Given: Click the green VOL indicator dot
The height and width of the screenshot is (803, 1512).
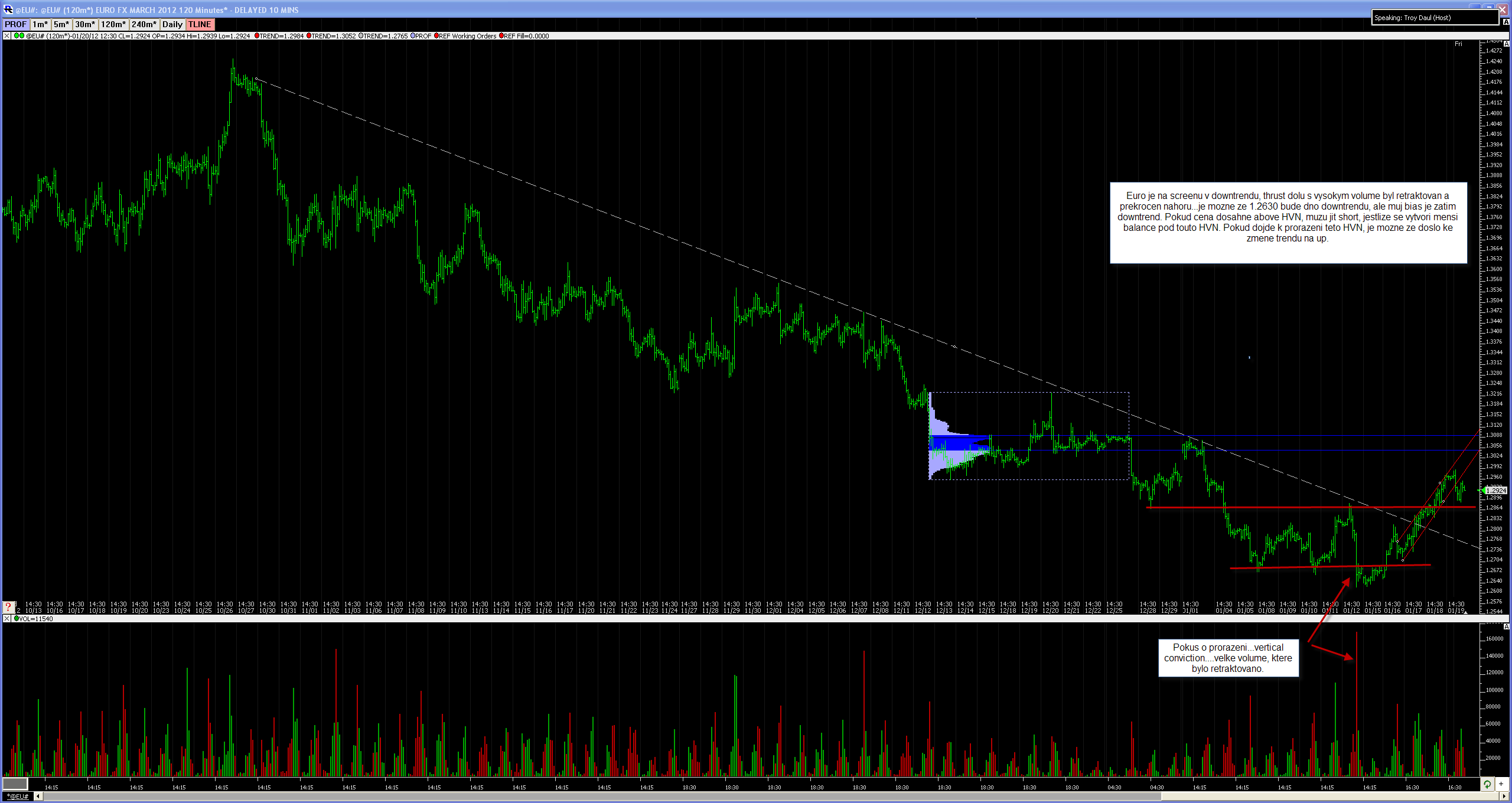Looking at the screenshot, I should [x=16, y=619].
